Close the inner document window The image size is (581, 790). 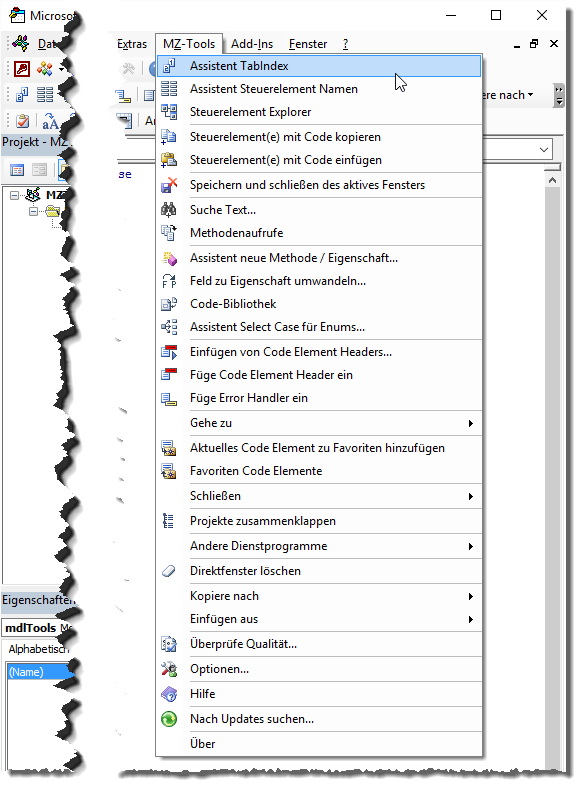554,44
